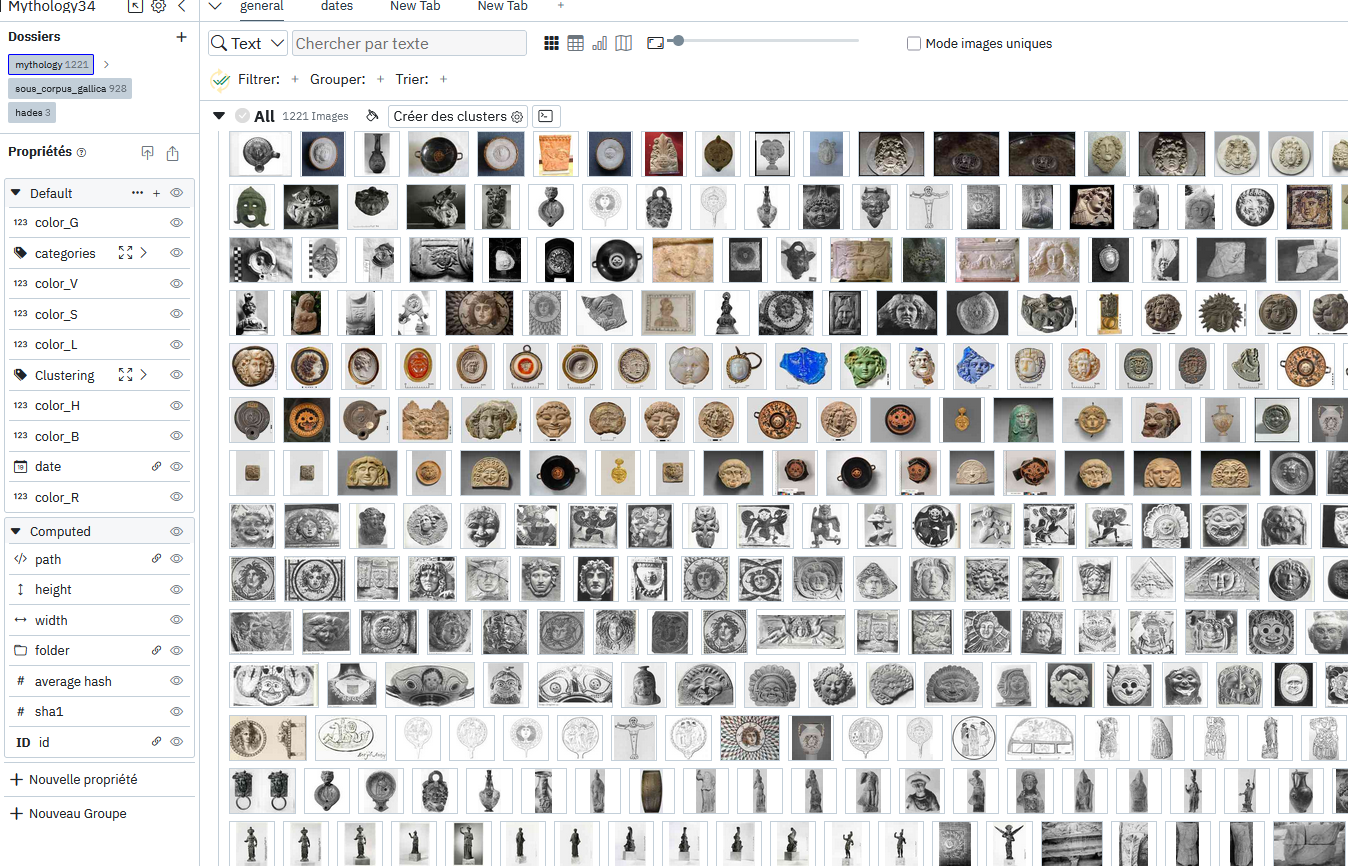
Task: Enable Mode images uniques checkbox
Action: point(913,44)
